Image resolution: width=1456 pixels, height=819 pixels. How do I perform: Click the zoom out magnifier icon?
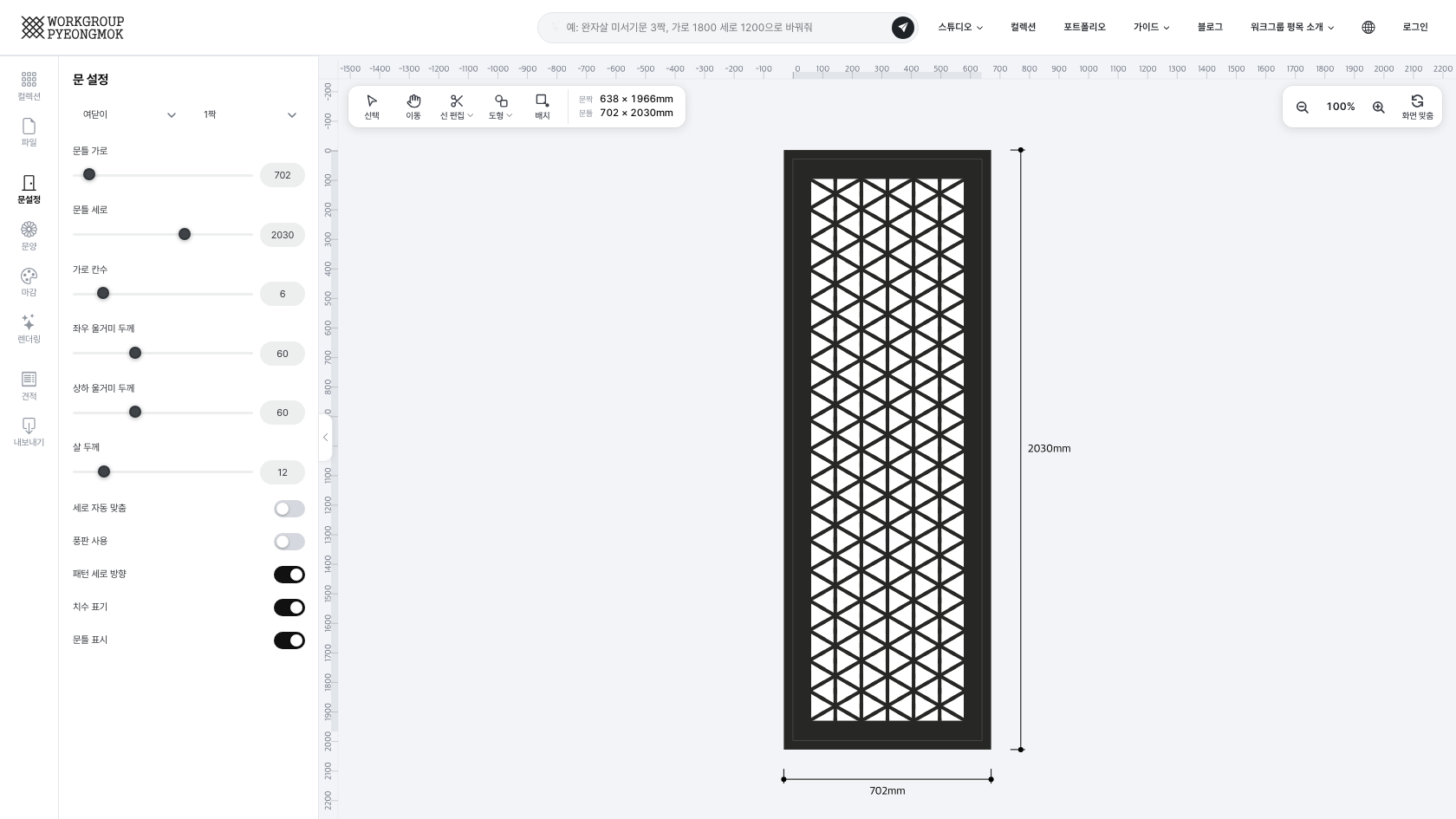click(1302, 107)
